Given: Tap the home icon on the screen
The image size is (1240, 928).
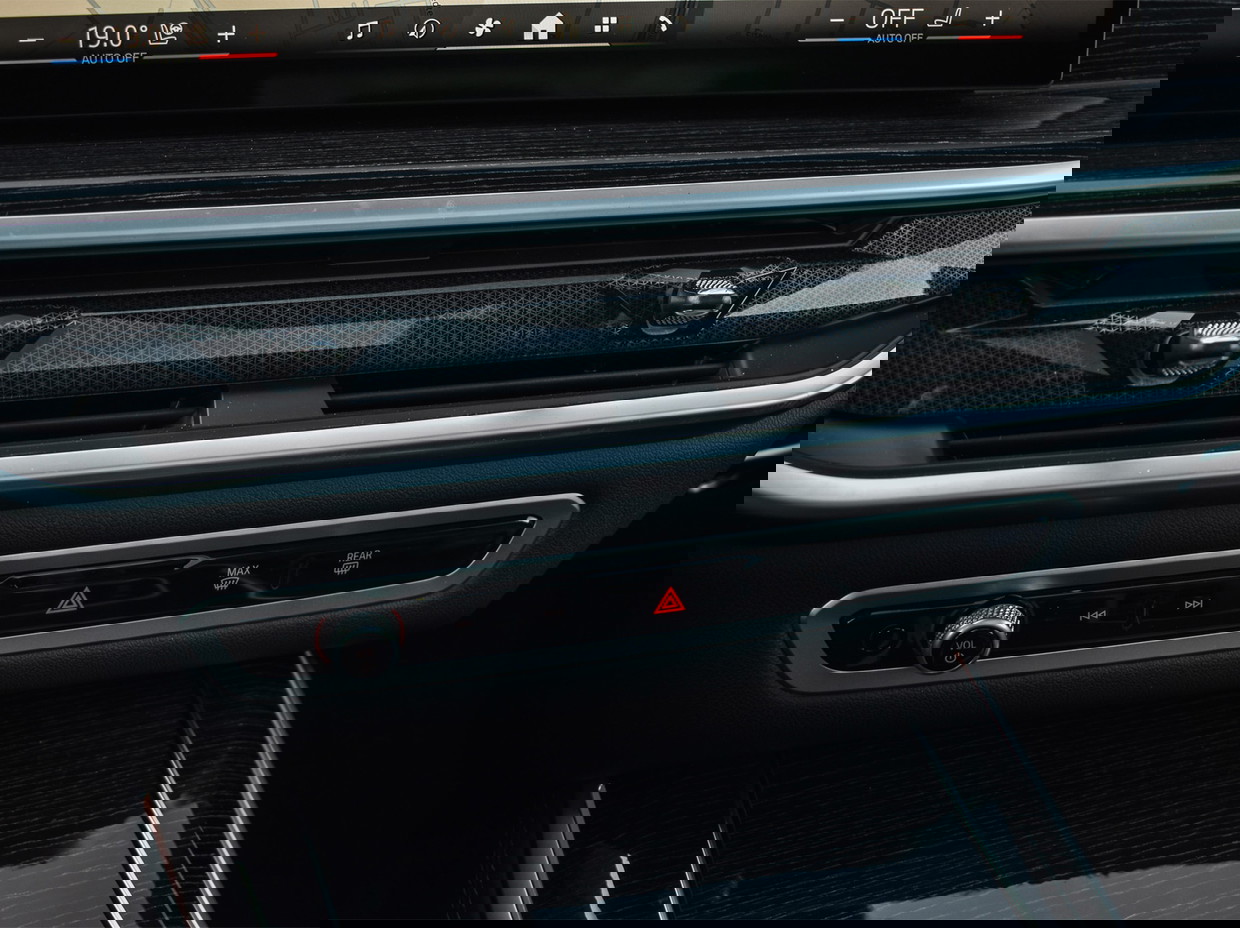Looking at the screenshot, I should pos(542,27).
